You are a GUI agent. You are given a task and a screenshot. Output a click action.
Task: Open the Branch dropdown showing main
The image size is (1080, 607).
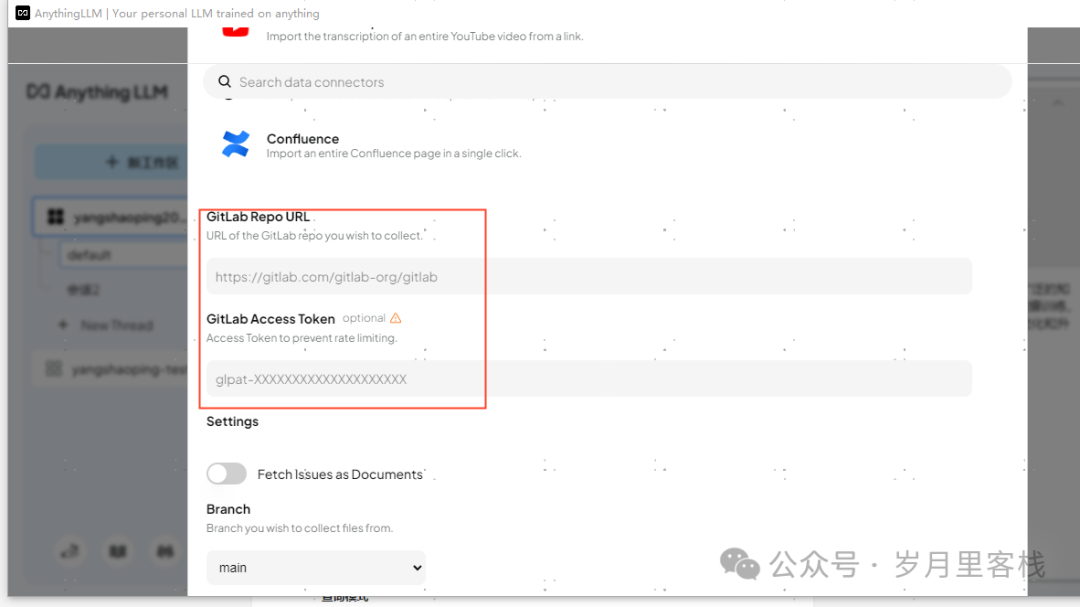[x=316, y=568]
